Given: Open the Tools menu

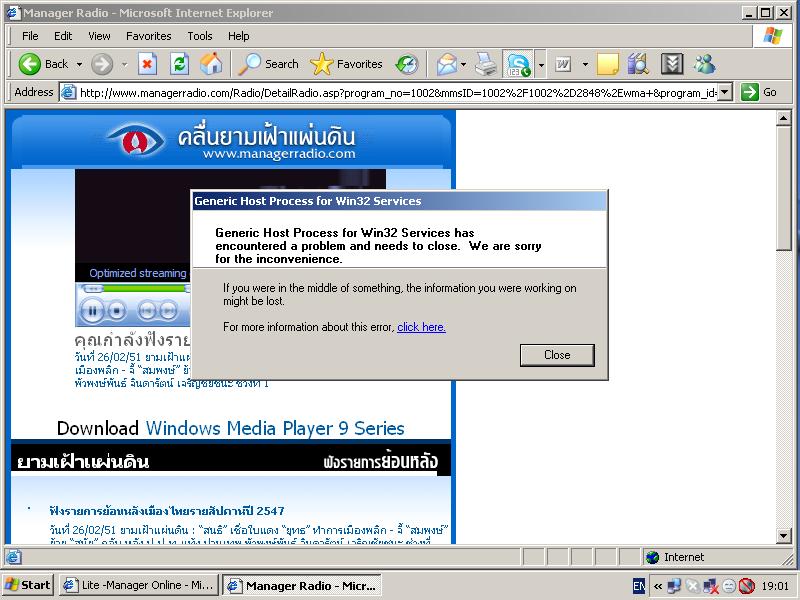Looking at the screenshot, I should tap(199, 36).
